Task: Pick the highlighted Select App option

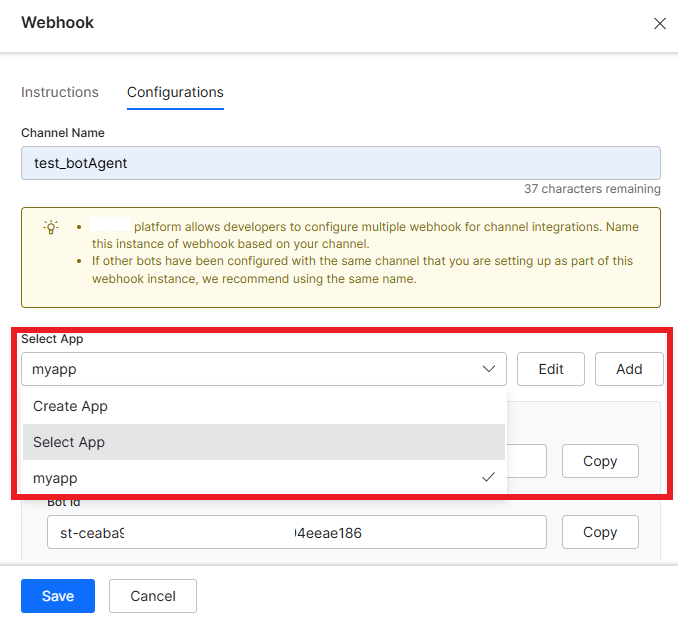Action: click(69, 442)
